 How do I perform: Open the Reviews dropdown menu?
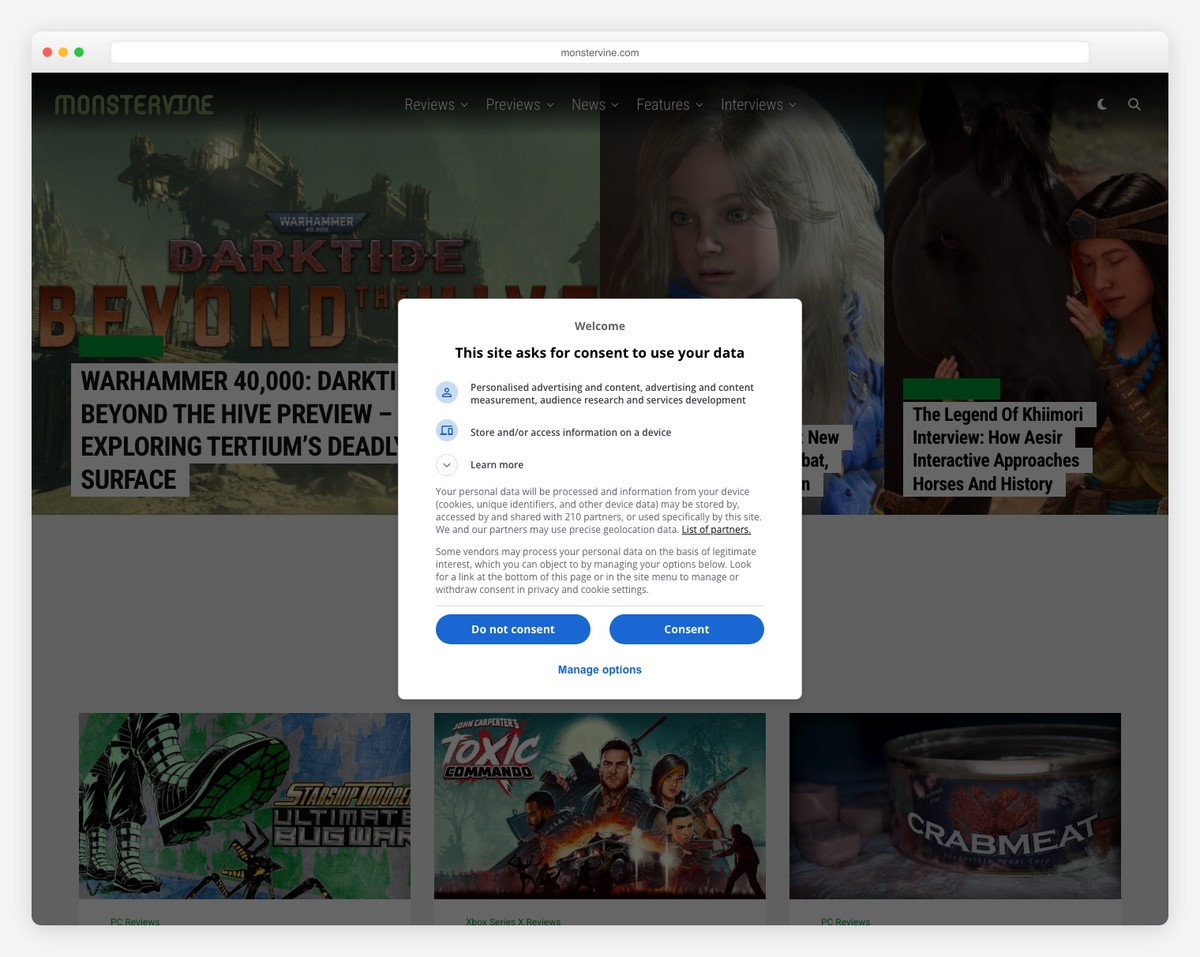(436, 104)
